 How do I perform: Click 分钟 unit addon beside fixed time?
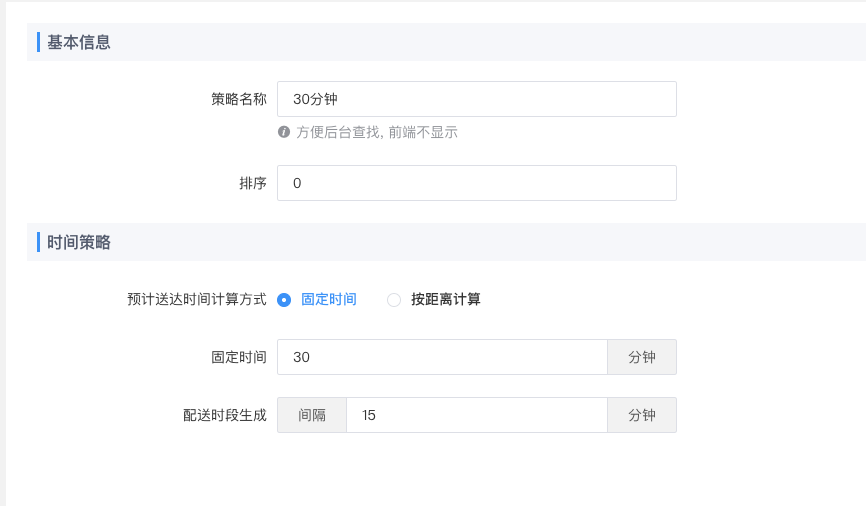[x=641, y=357]
